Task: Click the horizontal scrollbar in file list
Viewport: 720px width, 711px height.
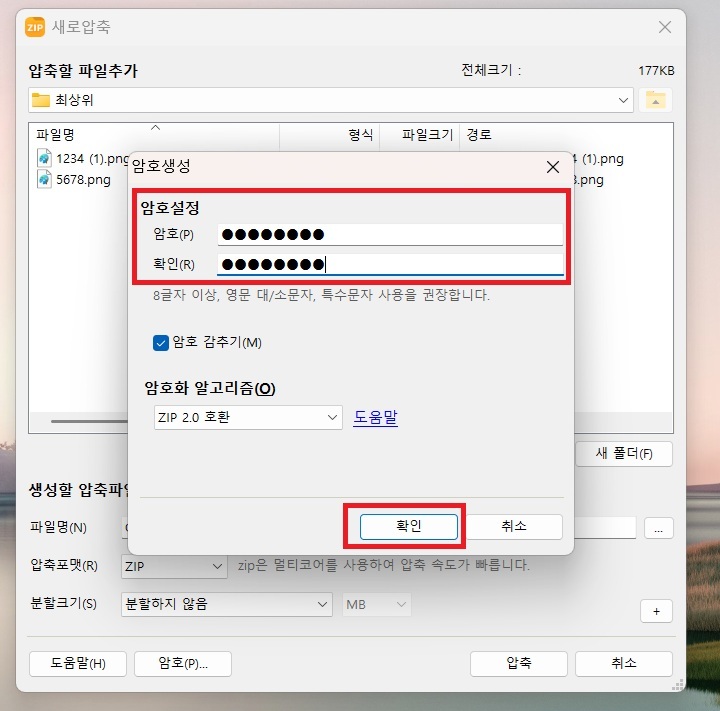Action: click(90, 421)
